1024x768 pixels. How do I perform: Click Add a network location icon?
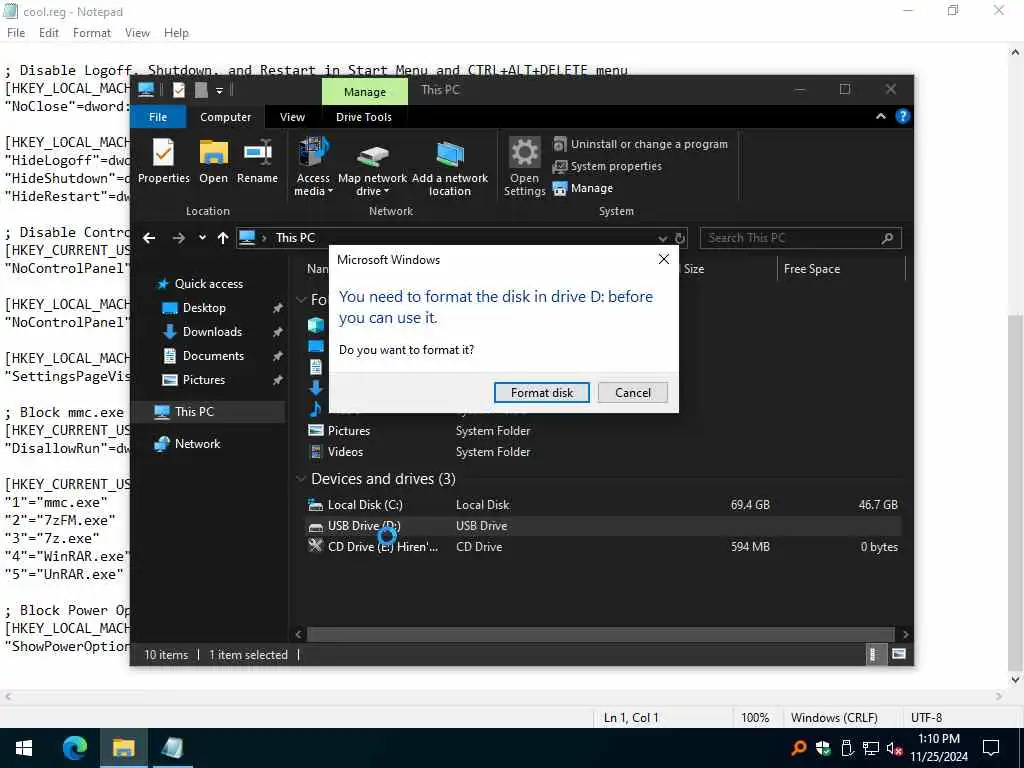click(449, 167)
